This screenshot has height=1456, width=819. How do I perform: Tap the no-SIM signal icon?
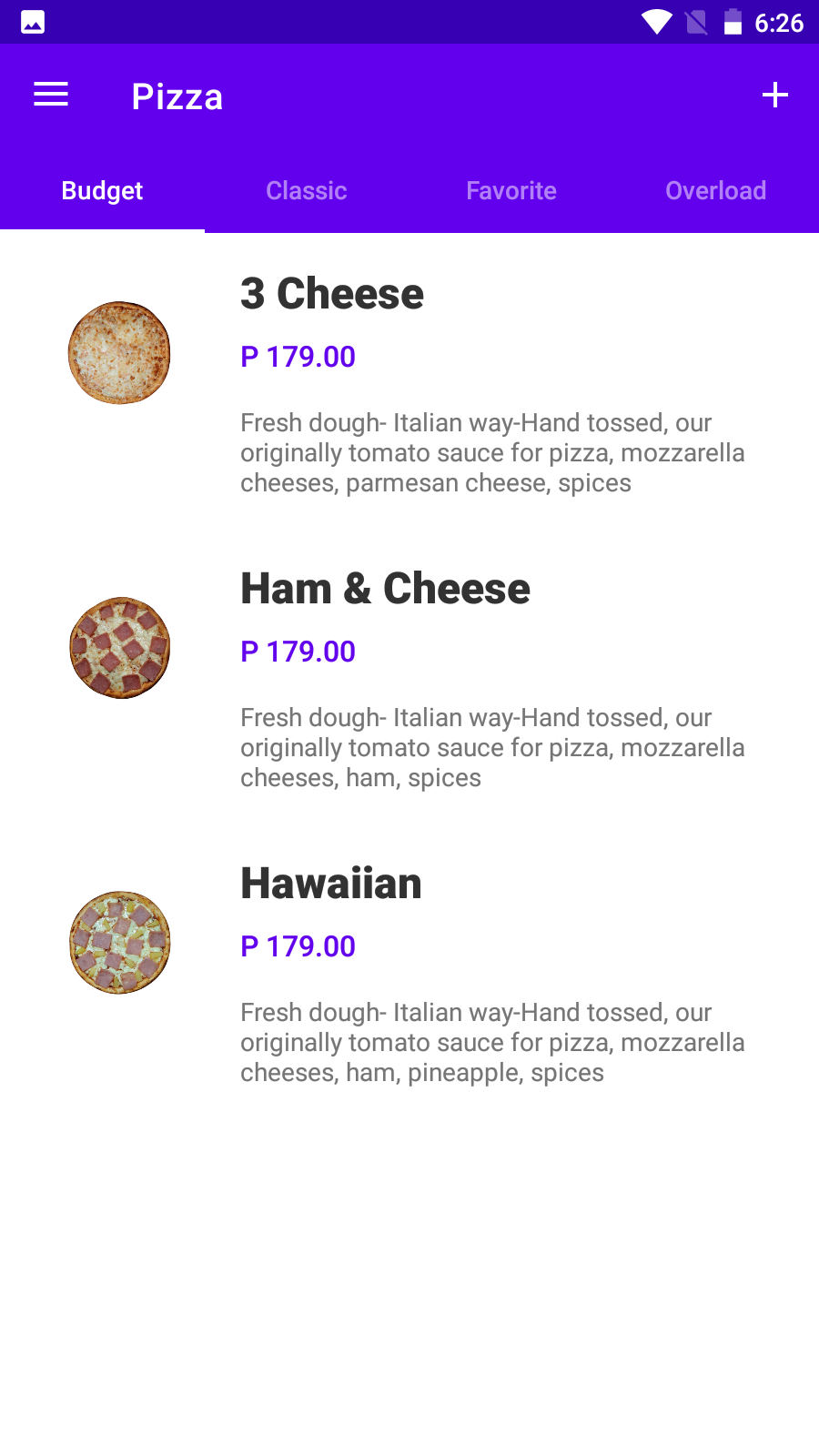pyautogui.click(x=696, y=22)
